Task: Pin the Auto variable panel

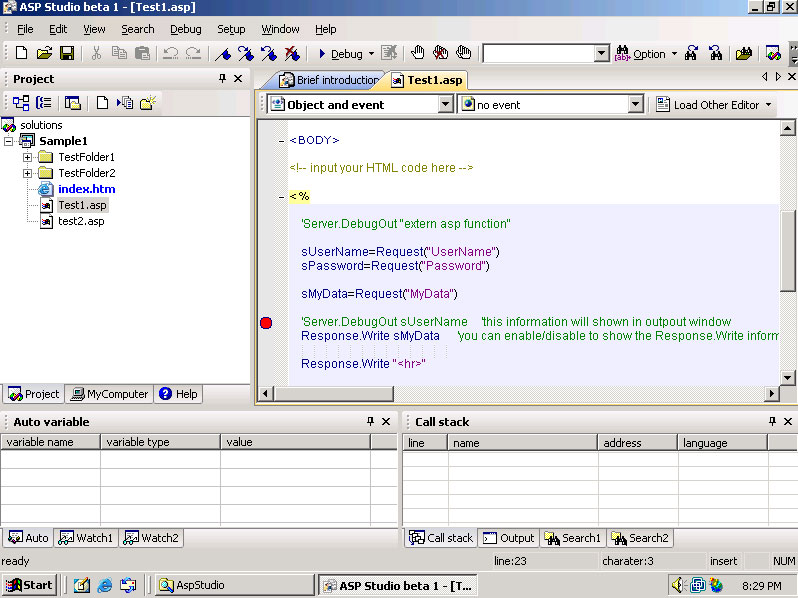Action: (370, 421)
